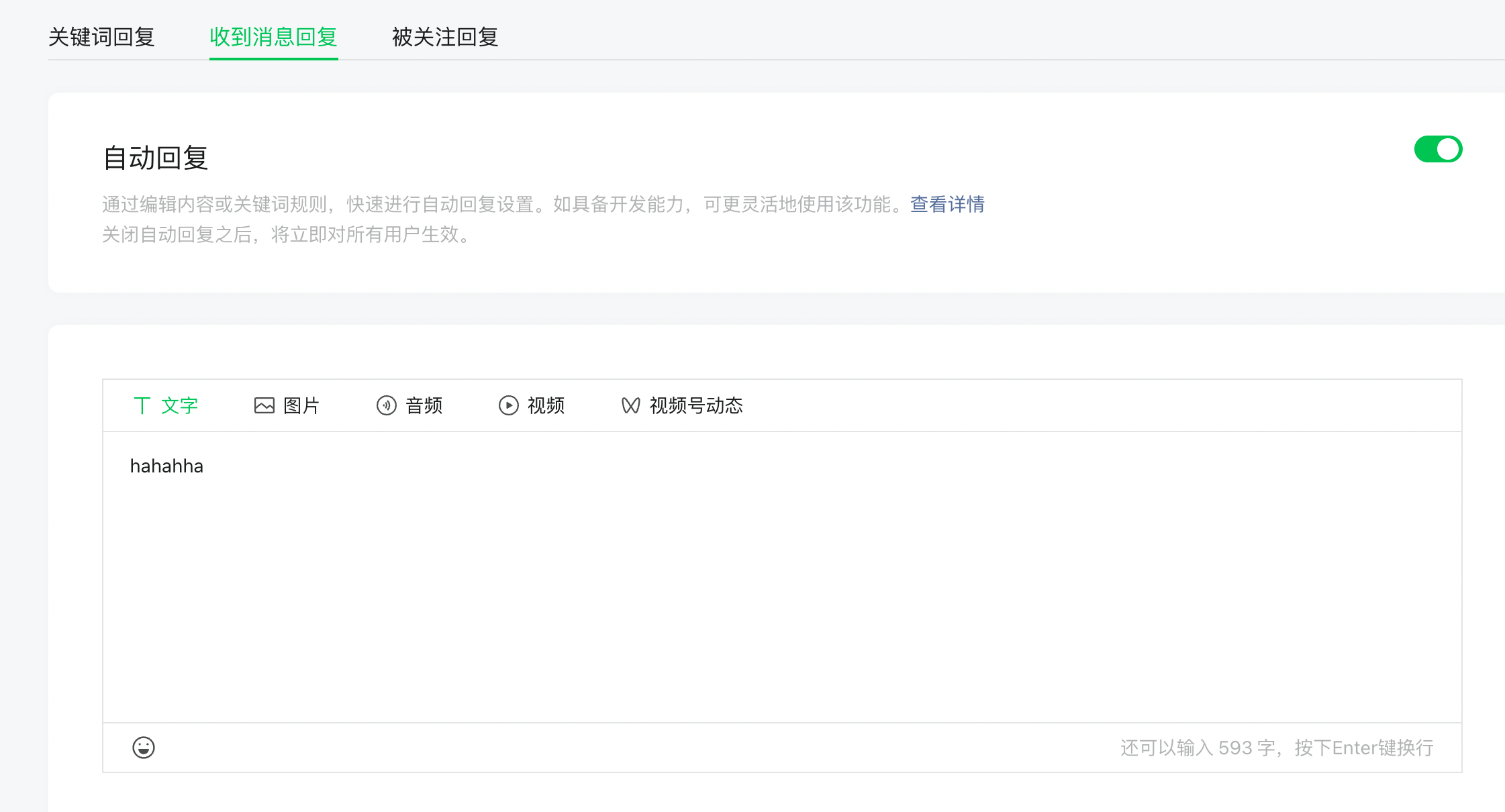Click the butterfly icon beside 视频号动态
Viewport: 1505px width, 812px height.
[630, 405]
